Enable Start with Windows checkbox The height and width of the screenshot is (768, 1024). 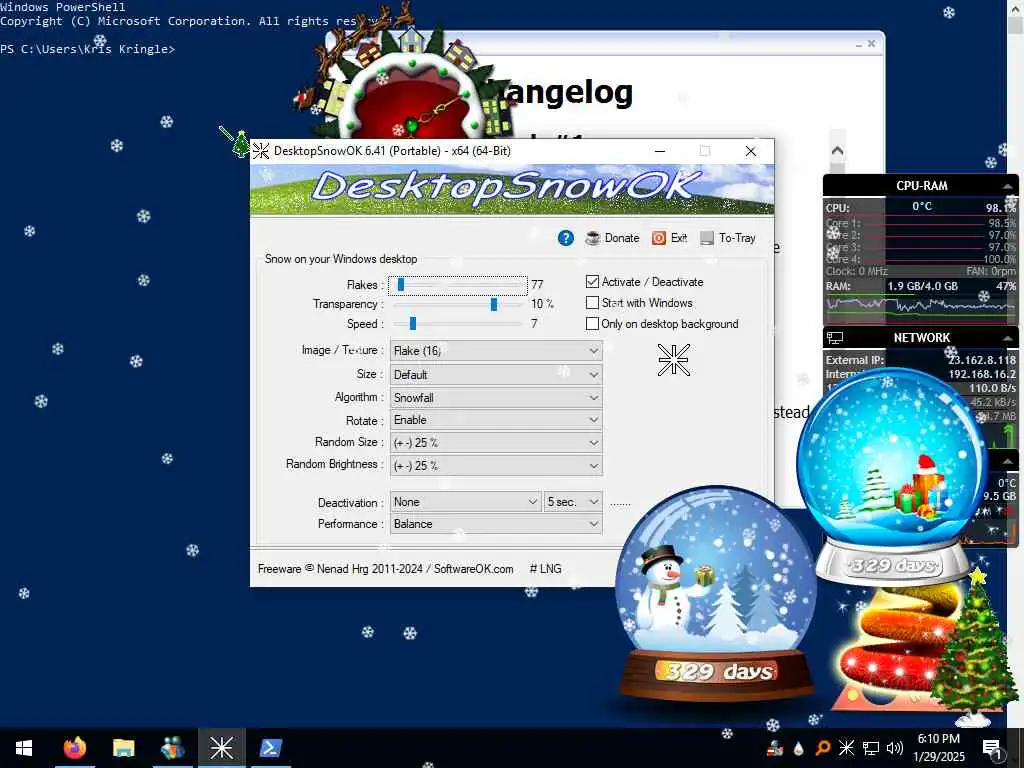592,302
